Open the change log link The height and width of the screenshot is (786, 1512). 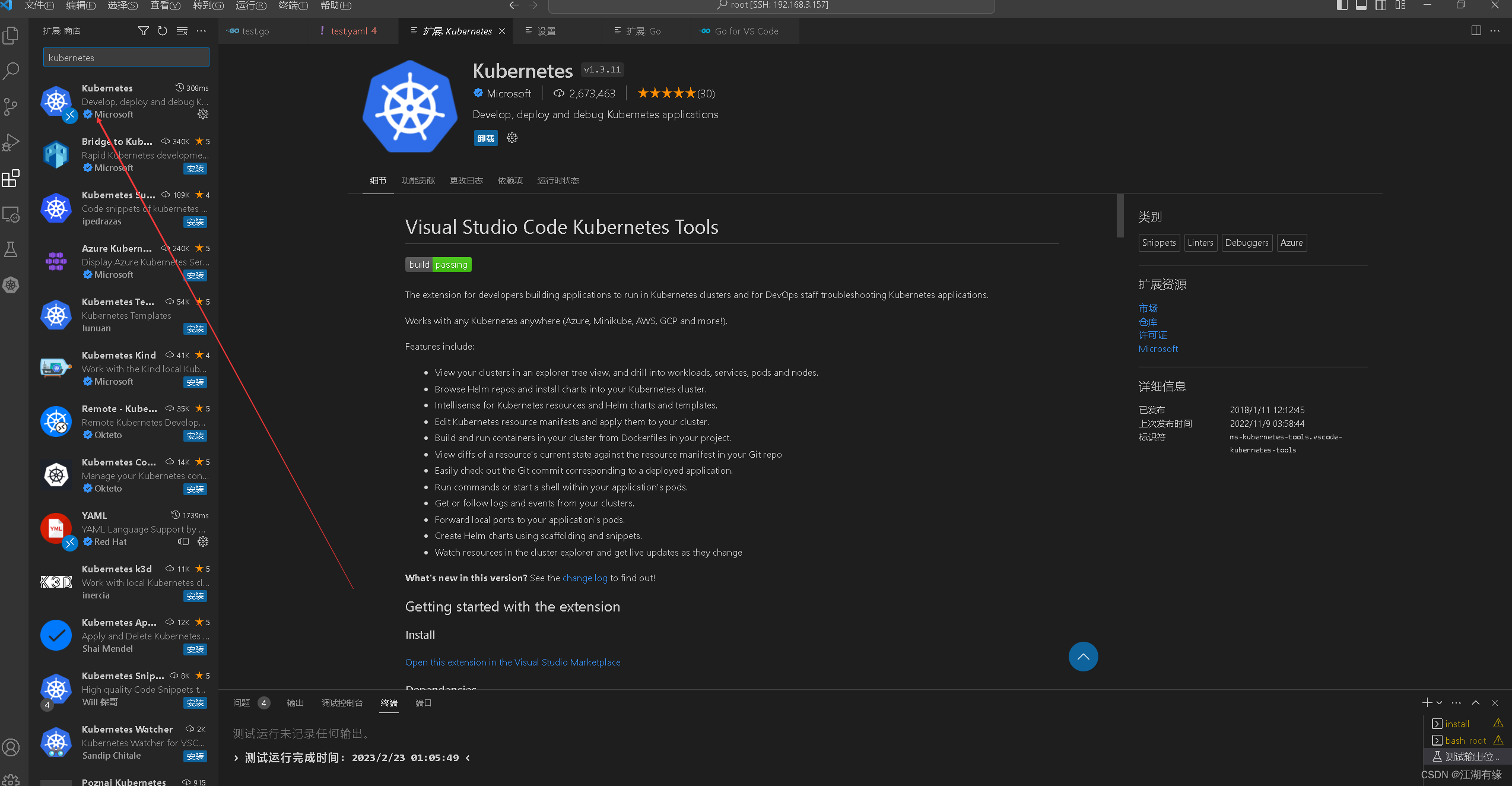(x=585, y=578)
